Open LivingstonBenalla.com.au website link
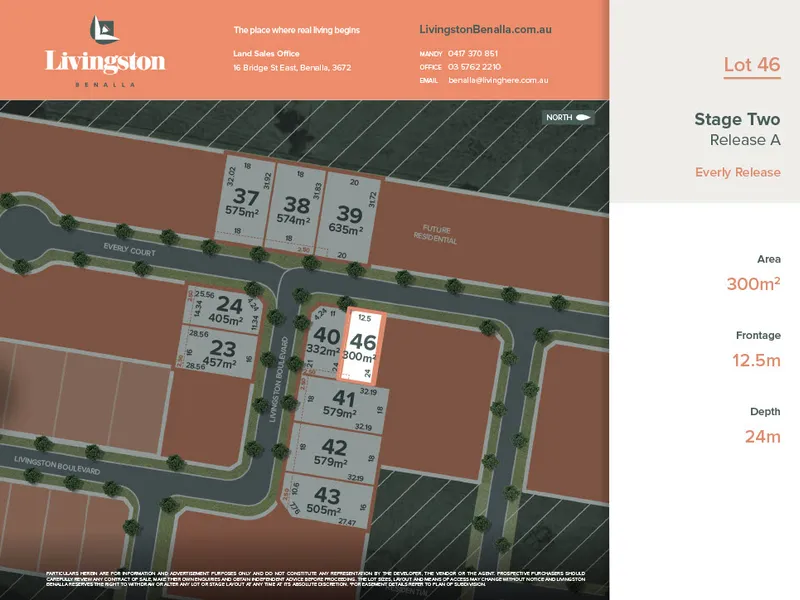The width and height of the screenshot is (800, 600). [x=485, y=30]
